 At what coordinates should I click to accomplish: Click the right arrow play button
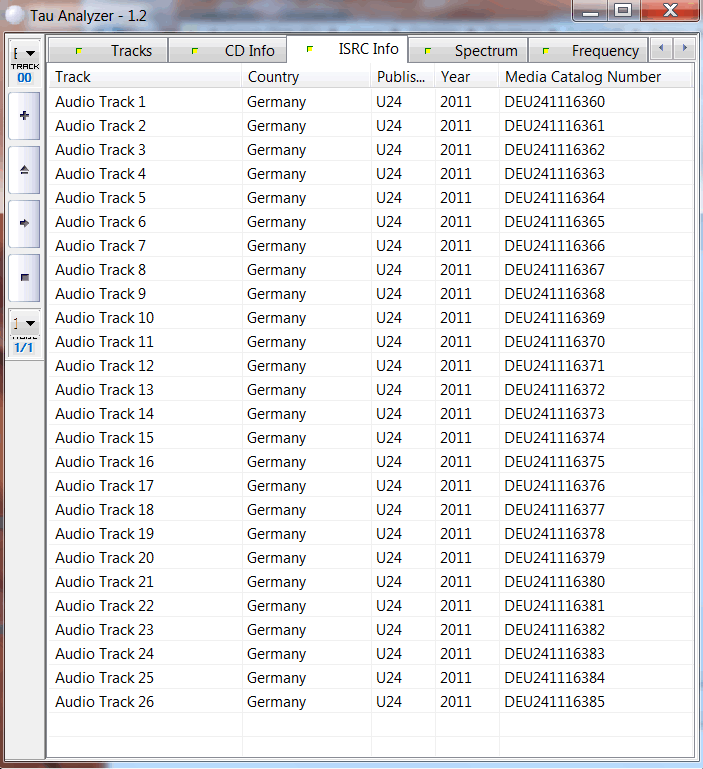click(24, 223)
